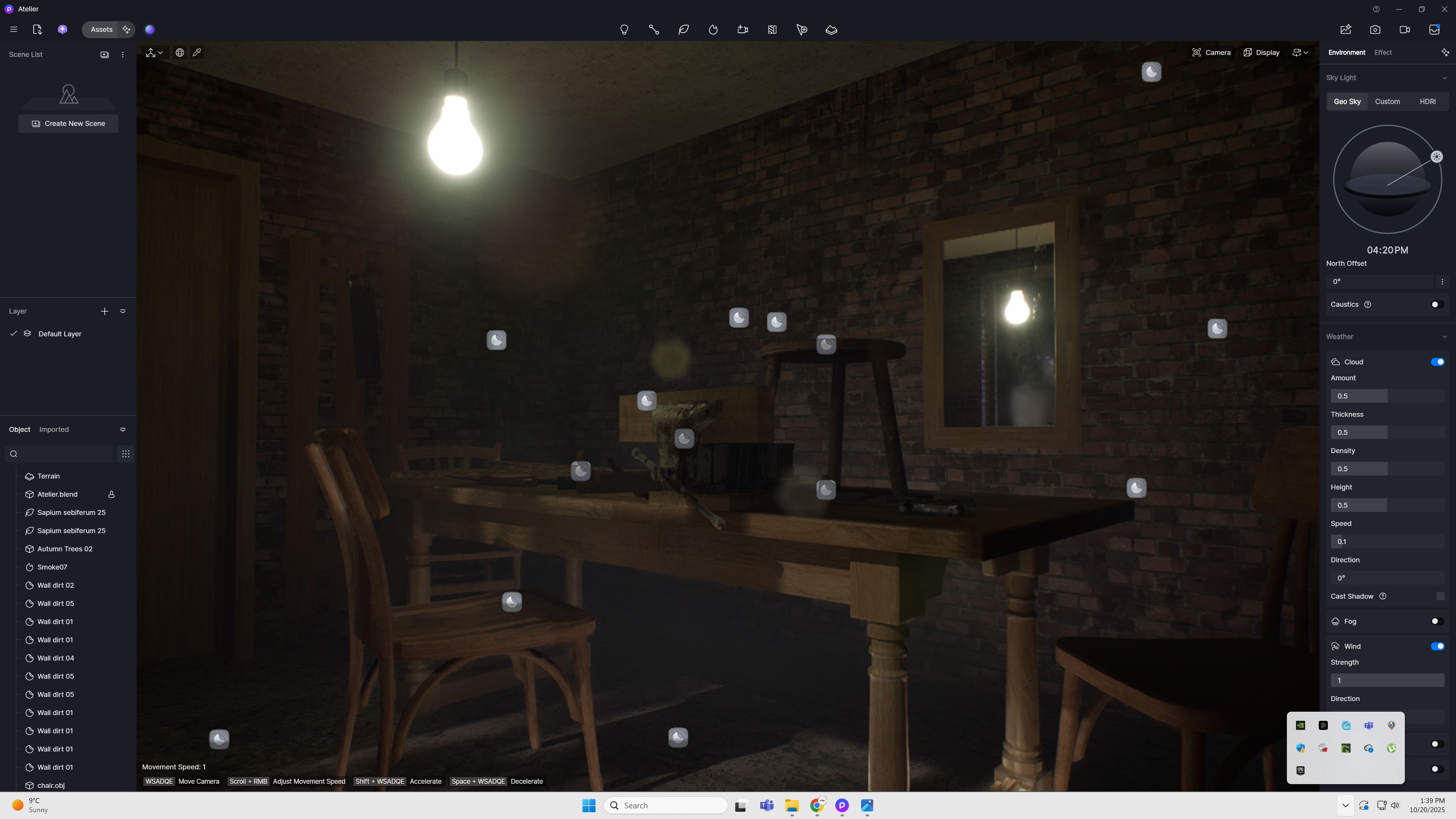Click the video camera render icon
The image size is (1456, 819).
tap(1404, 30)
